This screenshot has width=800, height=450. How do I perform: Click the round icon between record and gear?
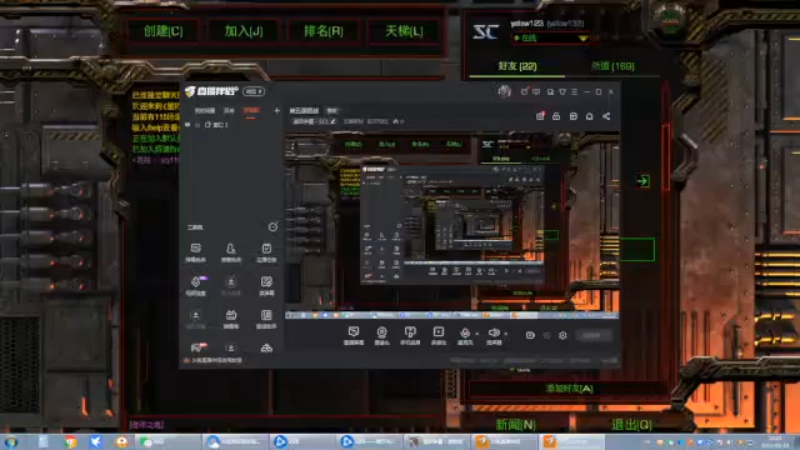pos(546,335)
